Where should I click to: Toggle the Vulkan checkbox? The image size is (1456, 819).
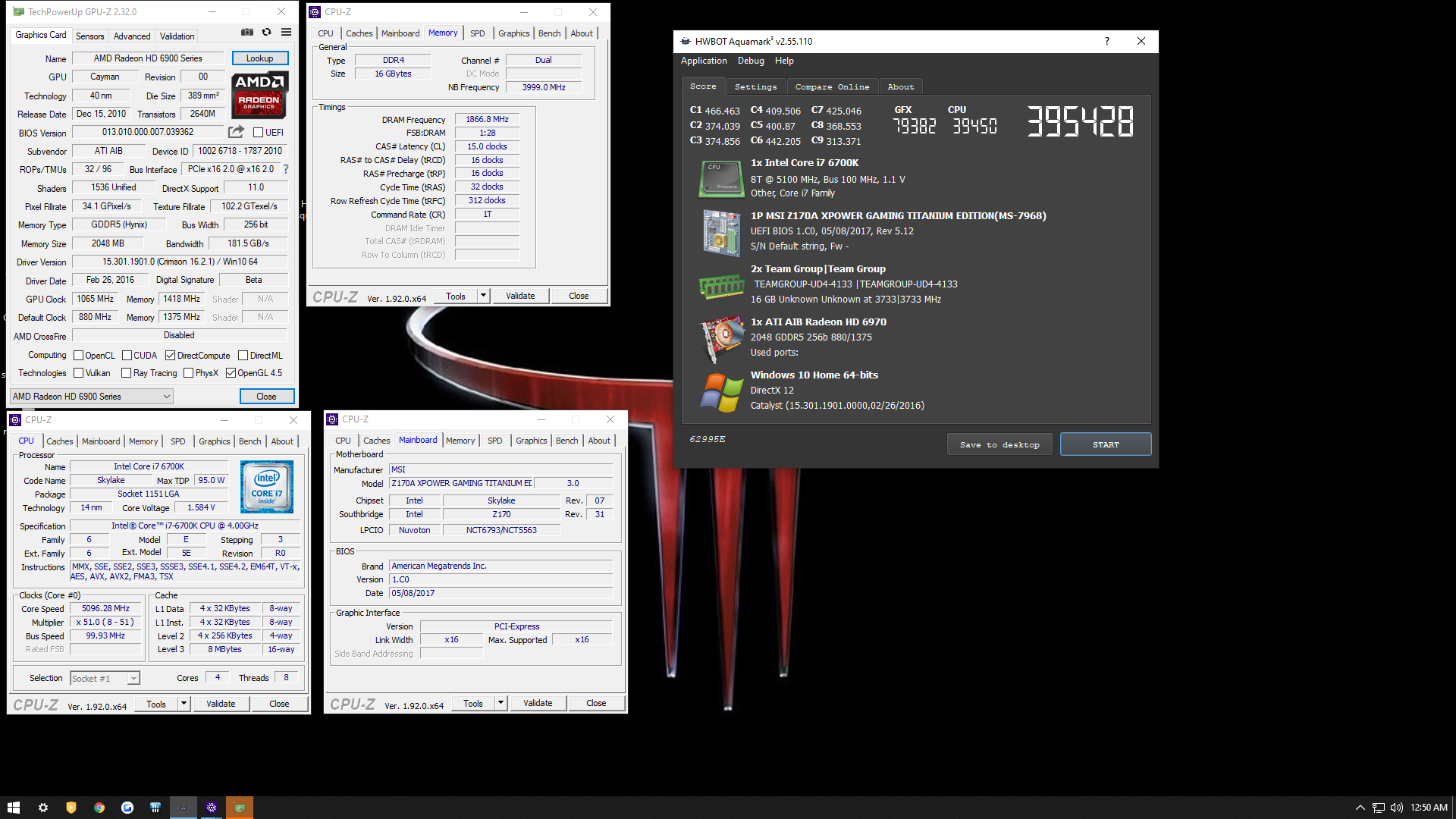[78, 373]
